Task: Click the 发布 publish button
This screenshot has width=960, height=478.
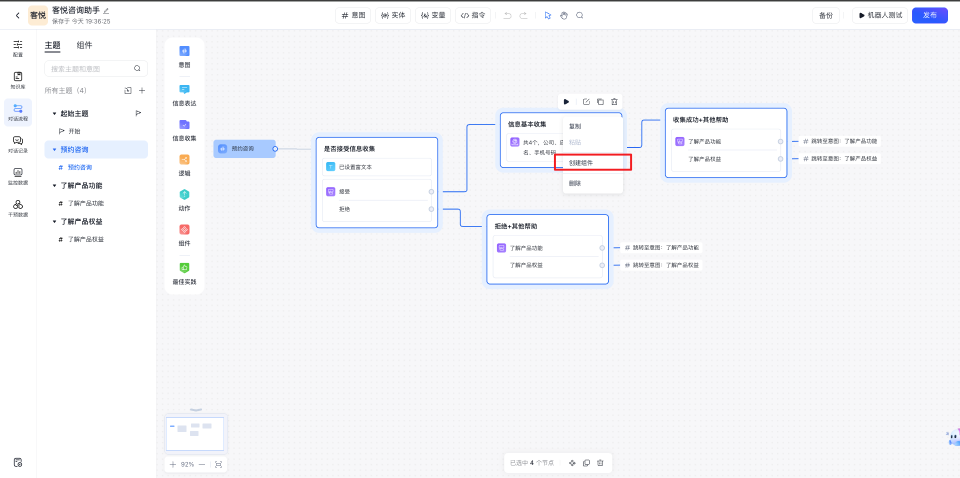Action: click(929, 15)
